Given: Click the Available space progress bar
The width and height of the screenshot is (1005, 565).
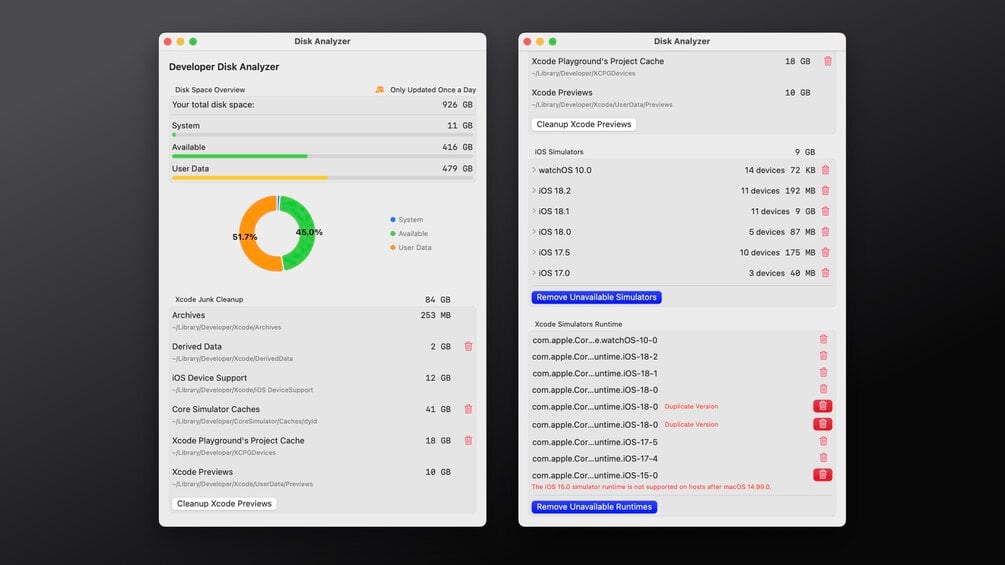Looking at the screenshot, I should 322,156.
